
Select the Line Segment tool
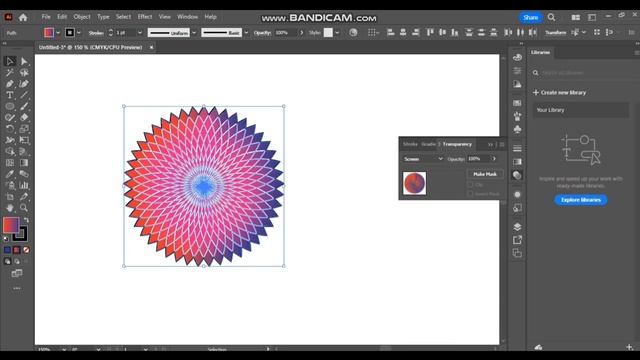[x=24, y=95]
